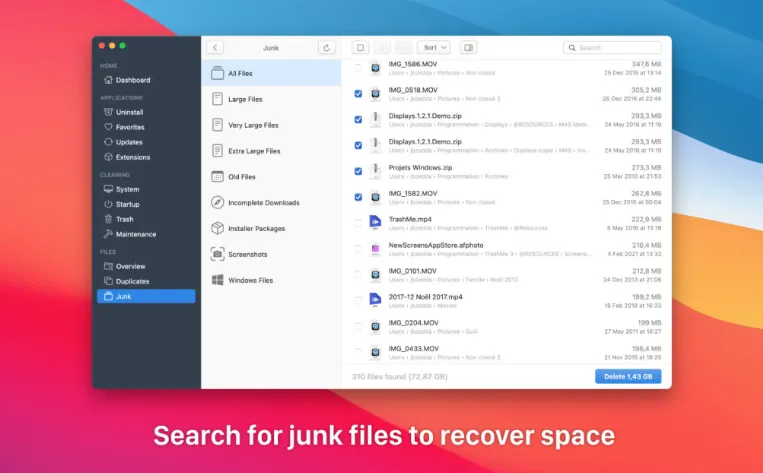Click the select-all square toolbar icon

coord(360,48)
